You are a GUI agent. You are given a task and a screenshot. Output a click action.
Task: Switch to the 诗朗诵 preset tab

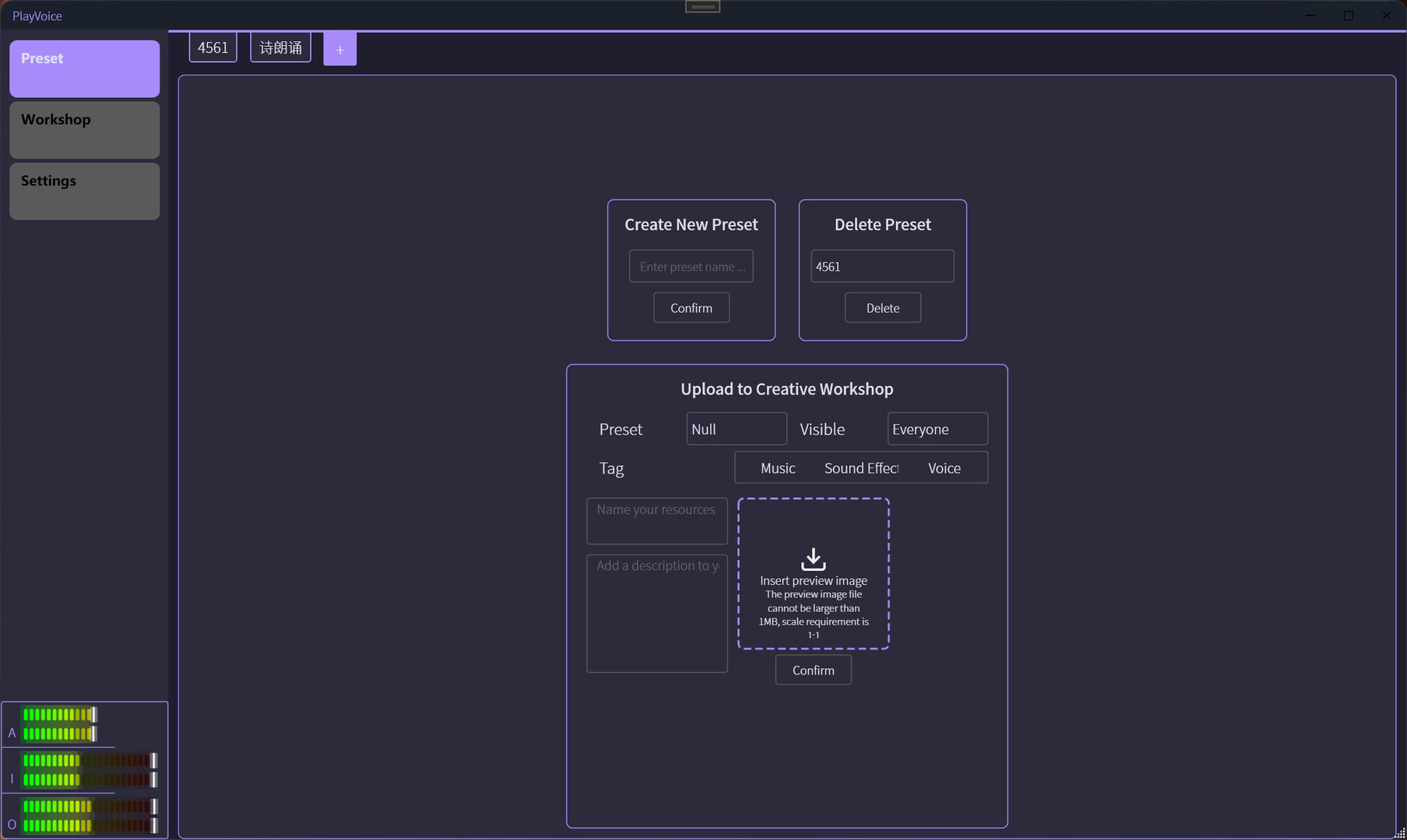click(x=281, y=47)
